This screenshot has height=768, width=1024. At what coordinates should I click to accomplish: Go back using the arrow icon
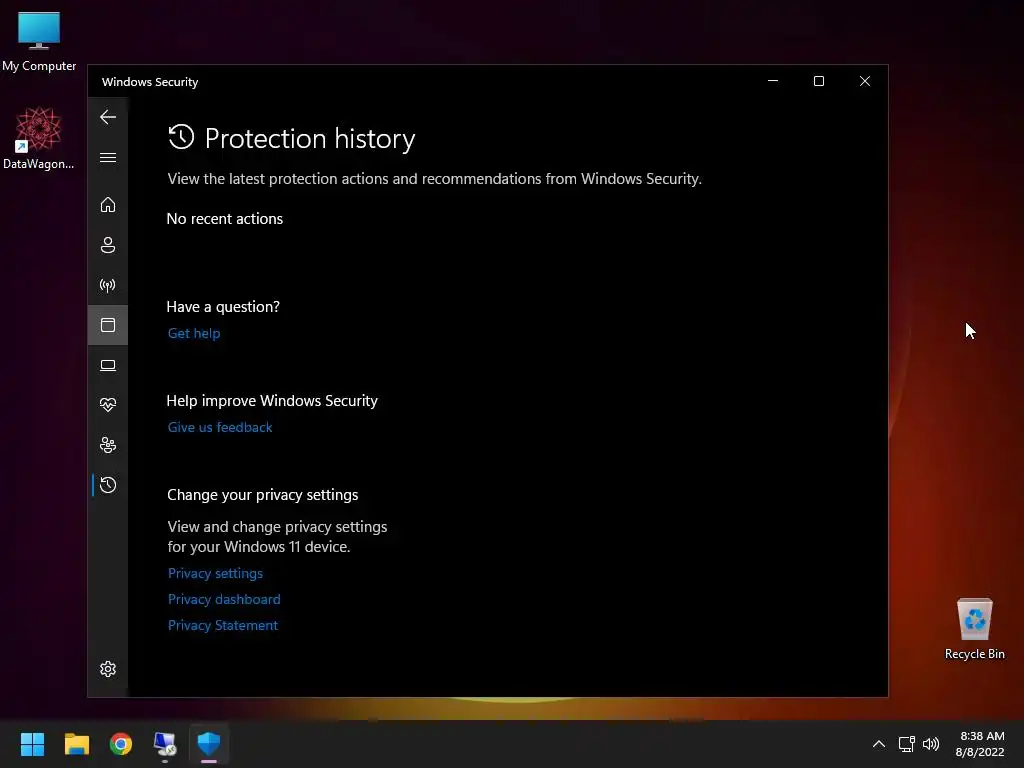pyautogui.click(x=108, y=118)
